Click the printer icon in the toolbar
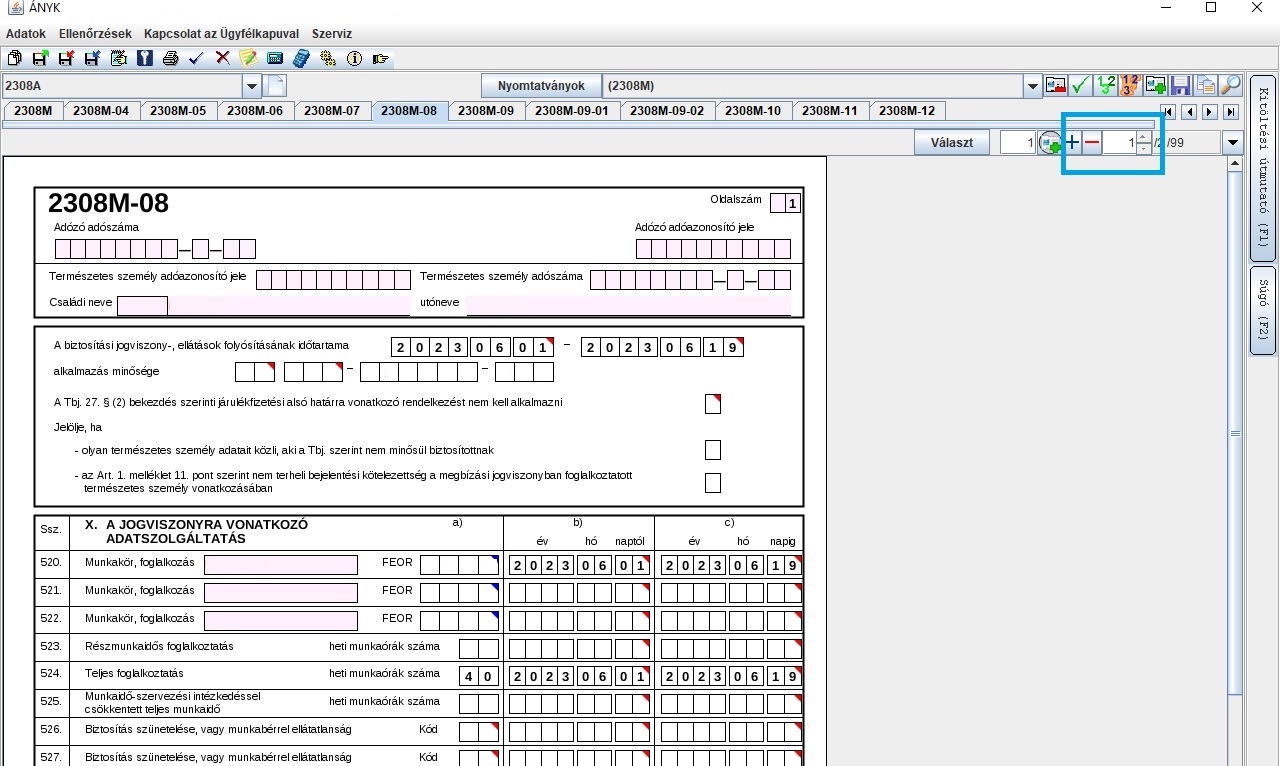Screen dimensions: 1280x766 [x=170, y=59]
